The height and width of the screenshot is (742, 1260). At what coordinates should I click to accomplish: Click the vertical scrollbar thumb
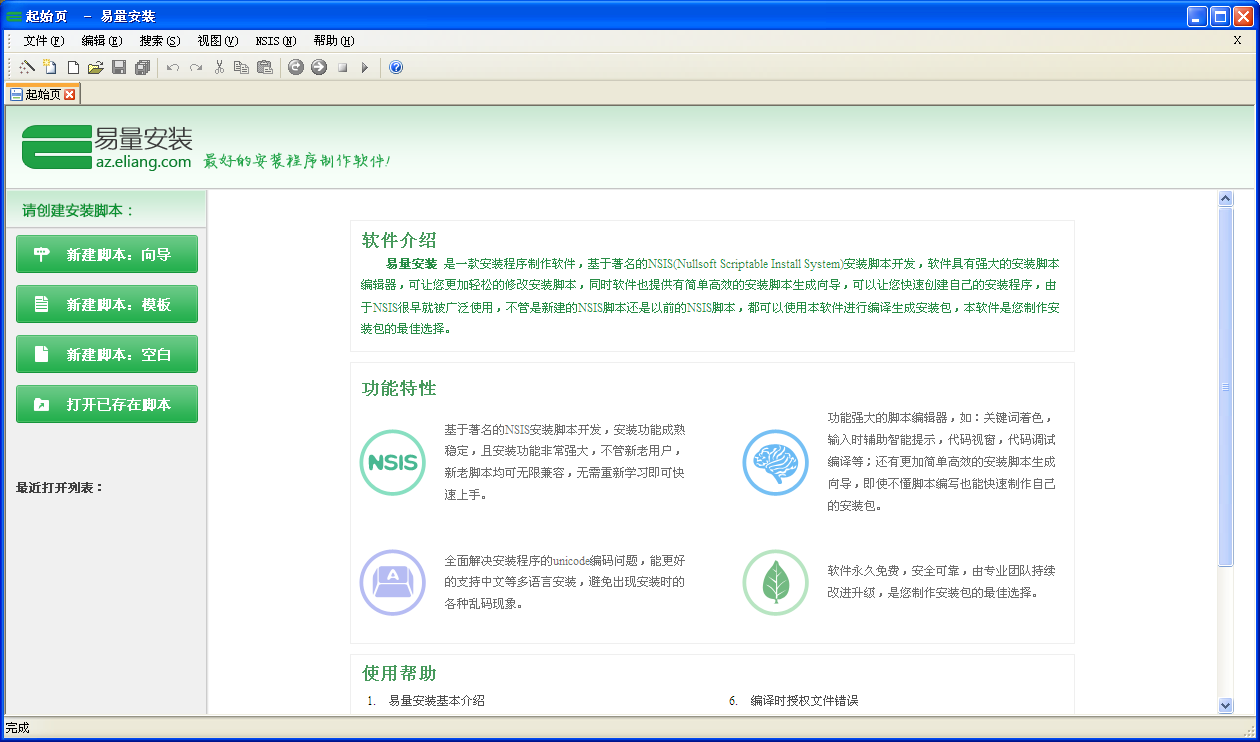(1226, 387)
